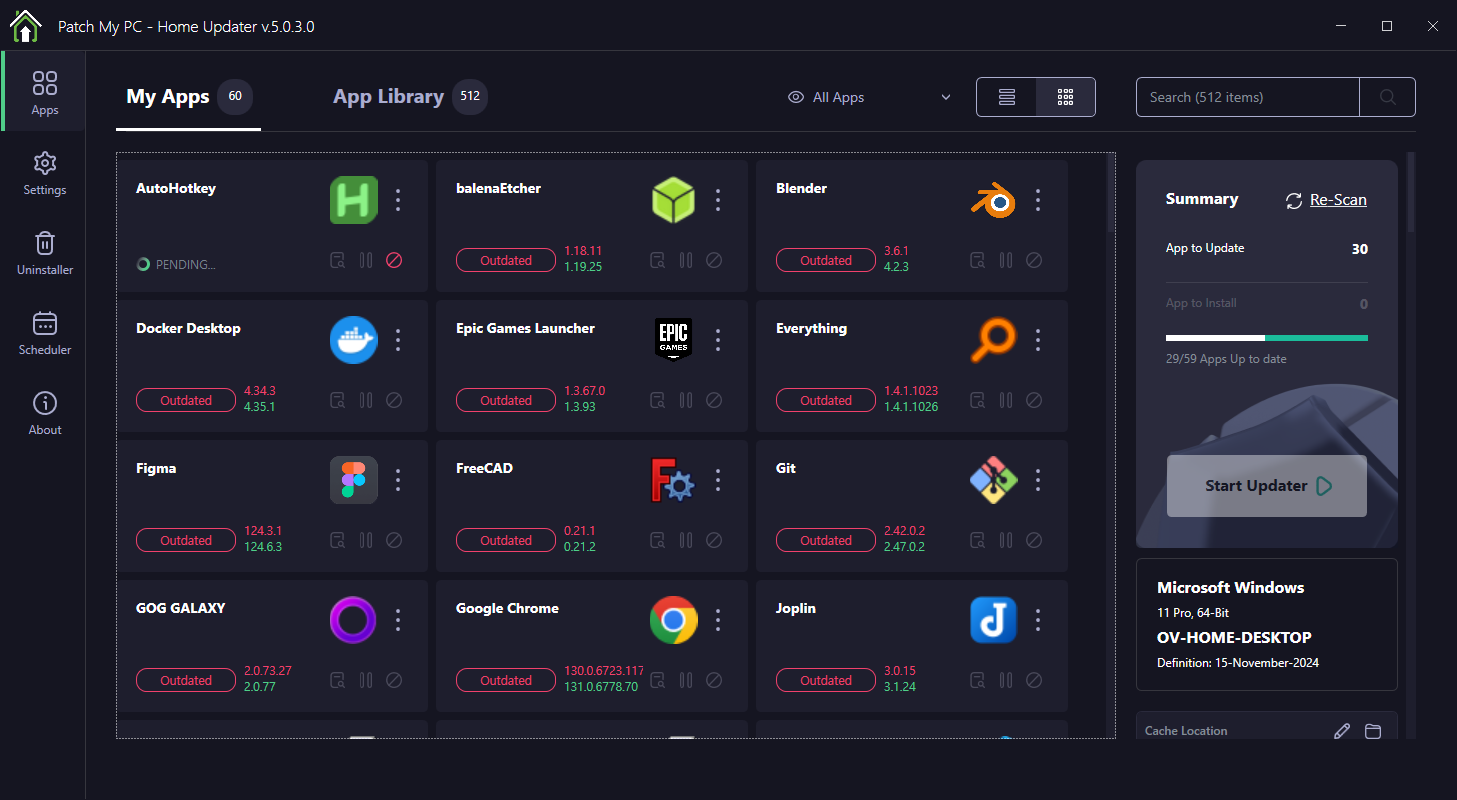Click the OV-HOME-DESKTOP computer name
The image size is (1457, 800).
pos(1234,637)
